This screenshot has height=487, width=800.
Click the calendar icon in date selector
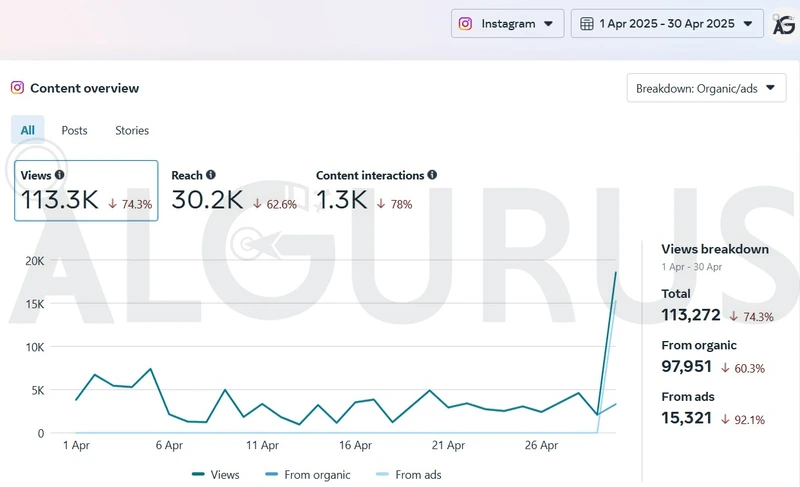click(587, 23)
